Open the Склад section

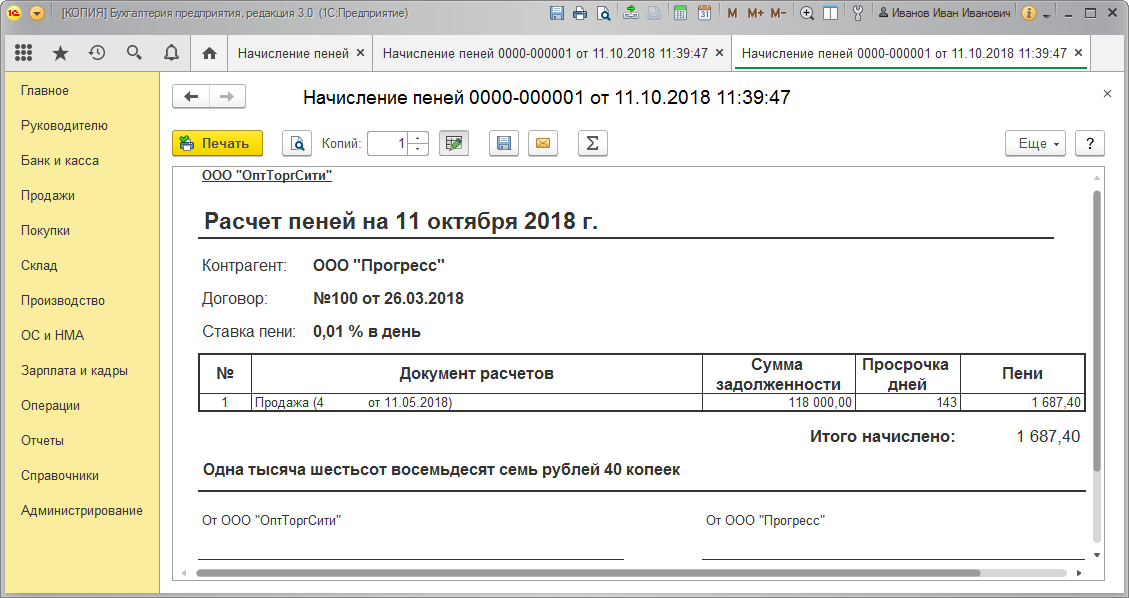pos(39,266)
